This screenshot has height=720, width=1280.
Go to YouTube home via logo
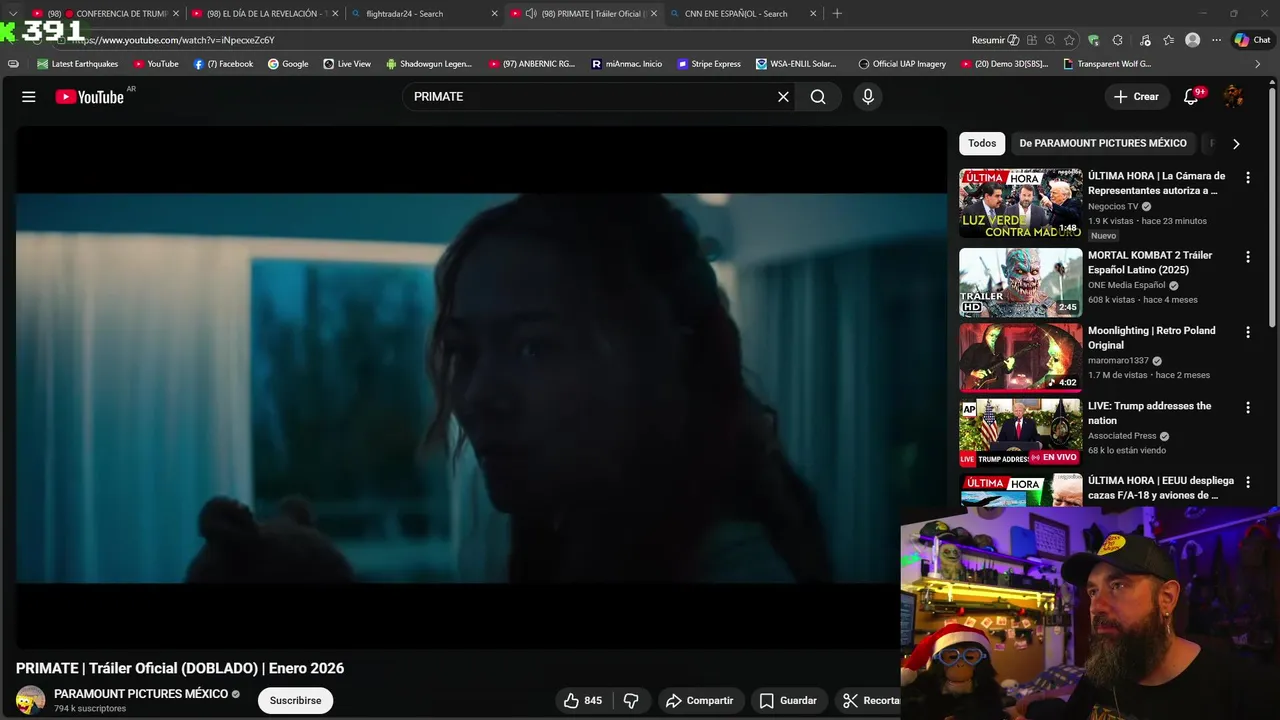pyautogui.click(x=89, y=97)
